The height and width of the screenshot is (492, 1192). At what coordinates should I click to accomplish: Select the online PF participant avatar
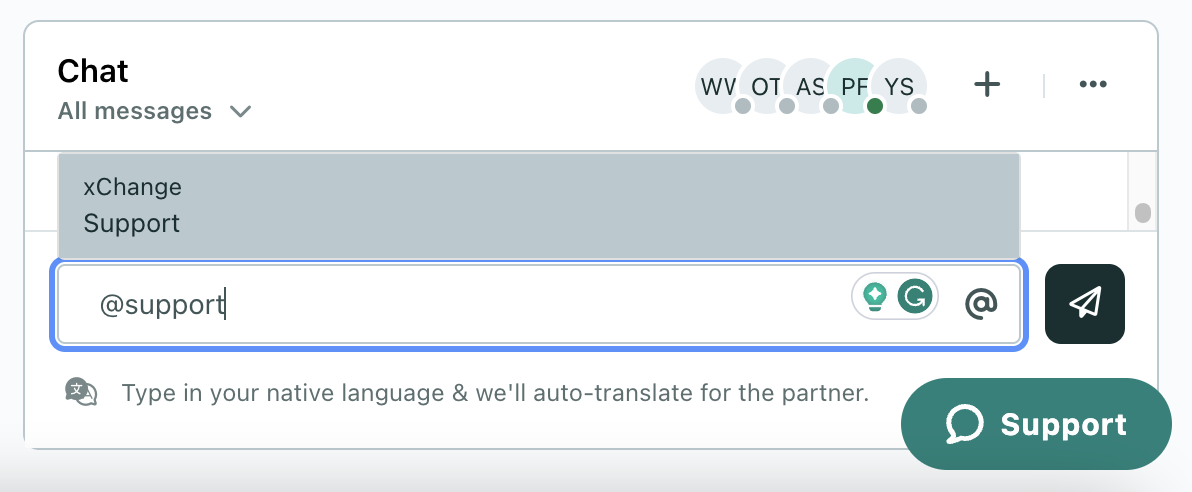click(x=853, y=85)
